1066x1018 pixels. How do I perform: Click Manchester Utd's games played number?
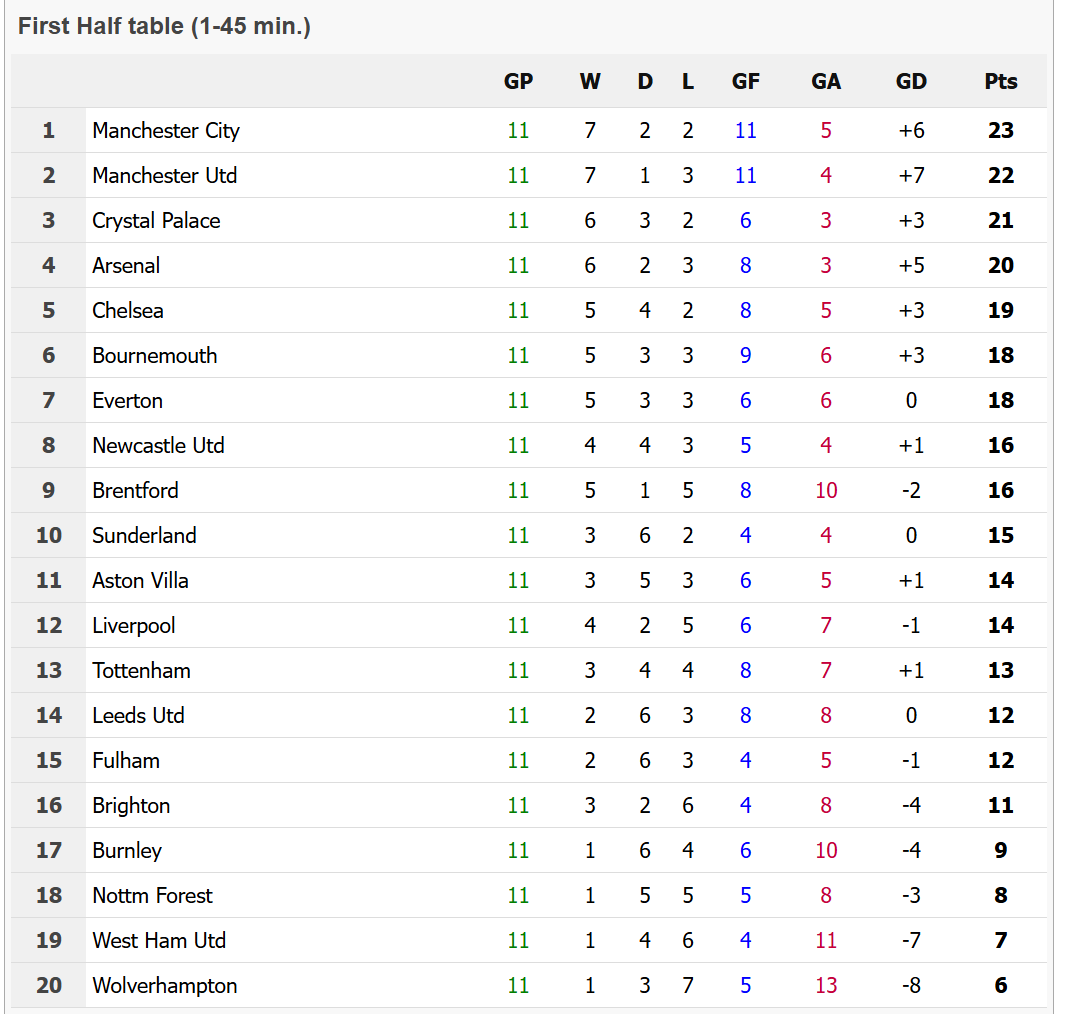[518, 175]
